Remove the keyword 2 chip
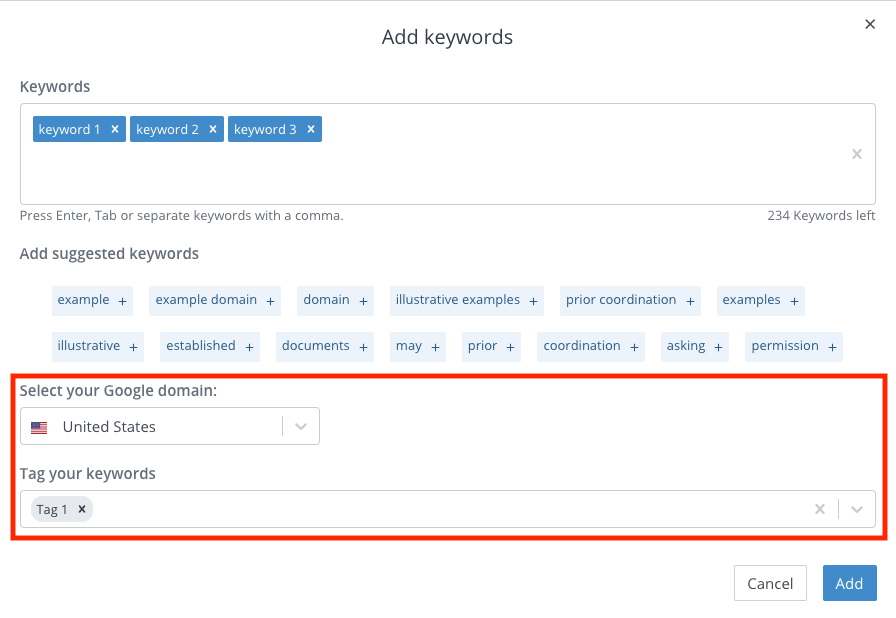Screen dimensions: 896x618 tap(213, 129)
